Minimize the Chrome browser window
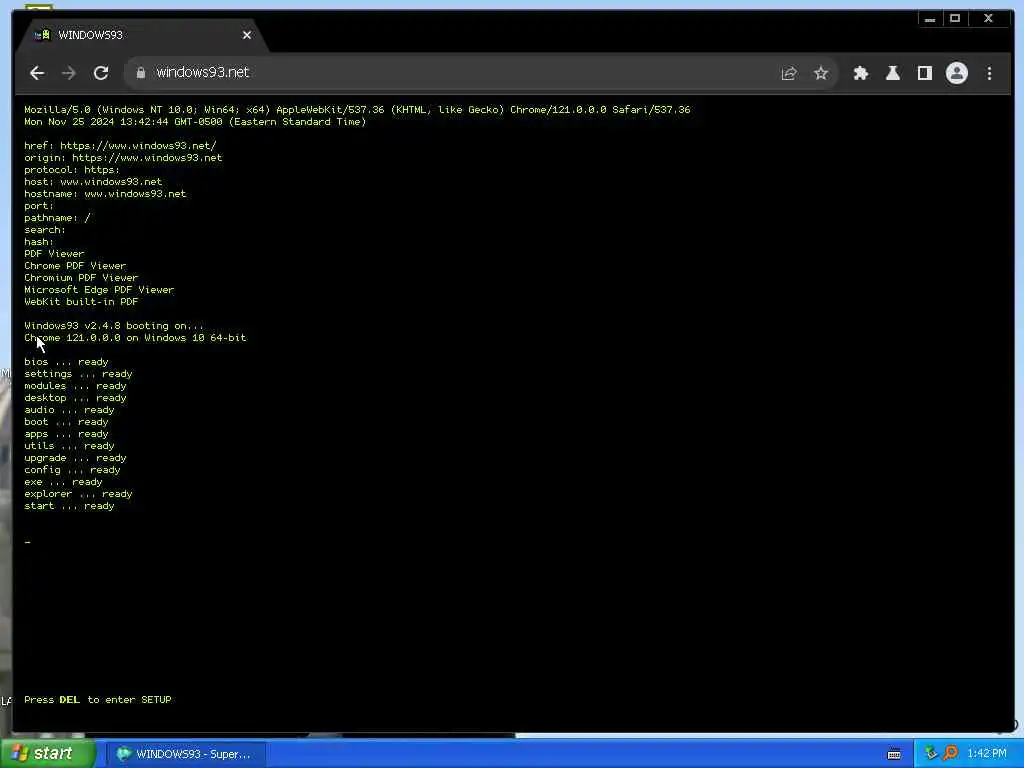Viewport: 1024px width, 768px height. point(930,19)
